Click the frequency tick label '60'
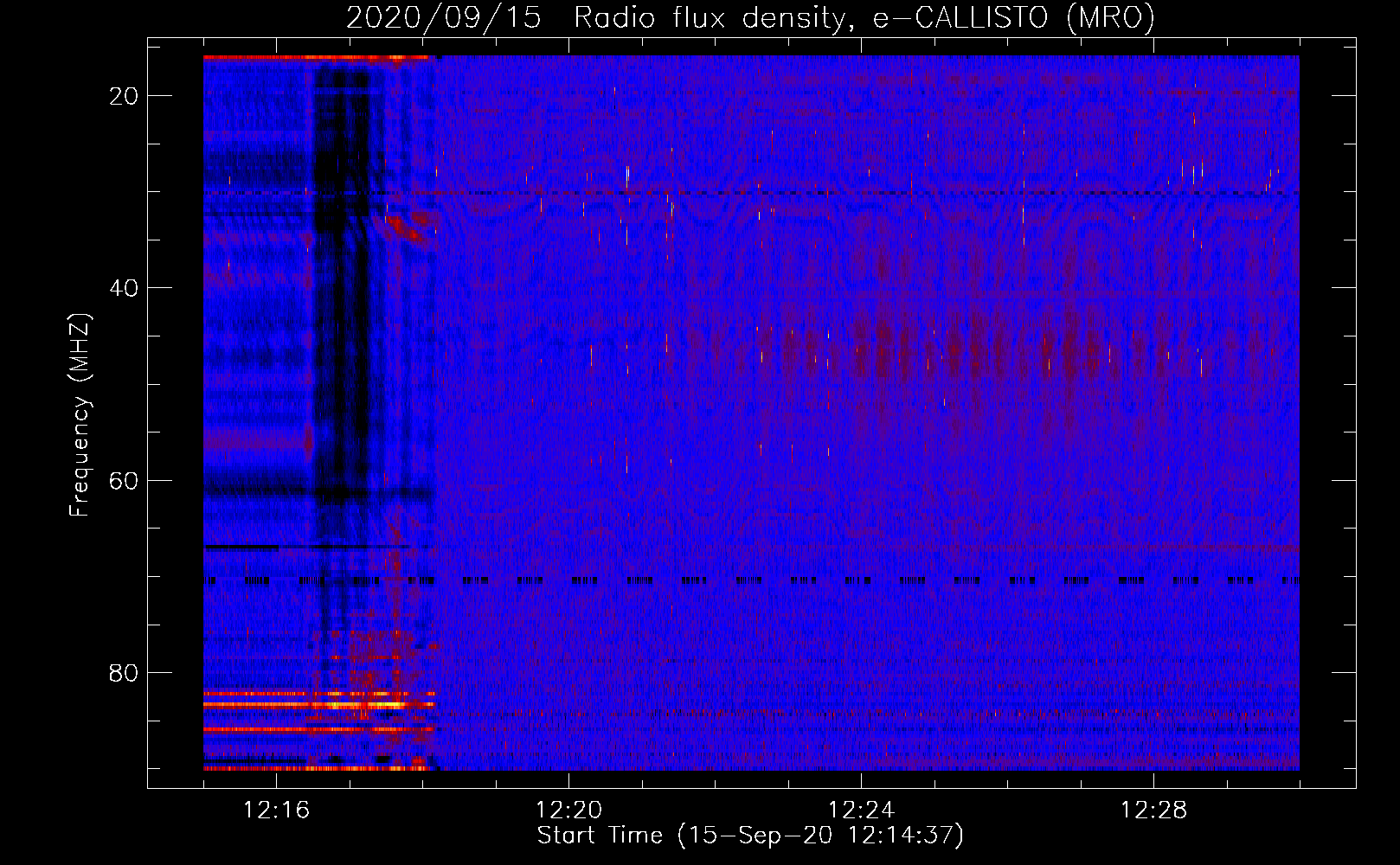The image size is (1400, 865). click(x=124, y=480)
